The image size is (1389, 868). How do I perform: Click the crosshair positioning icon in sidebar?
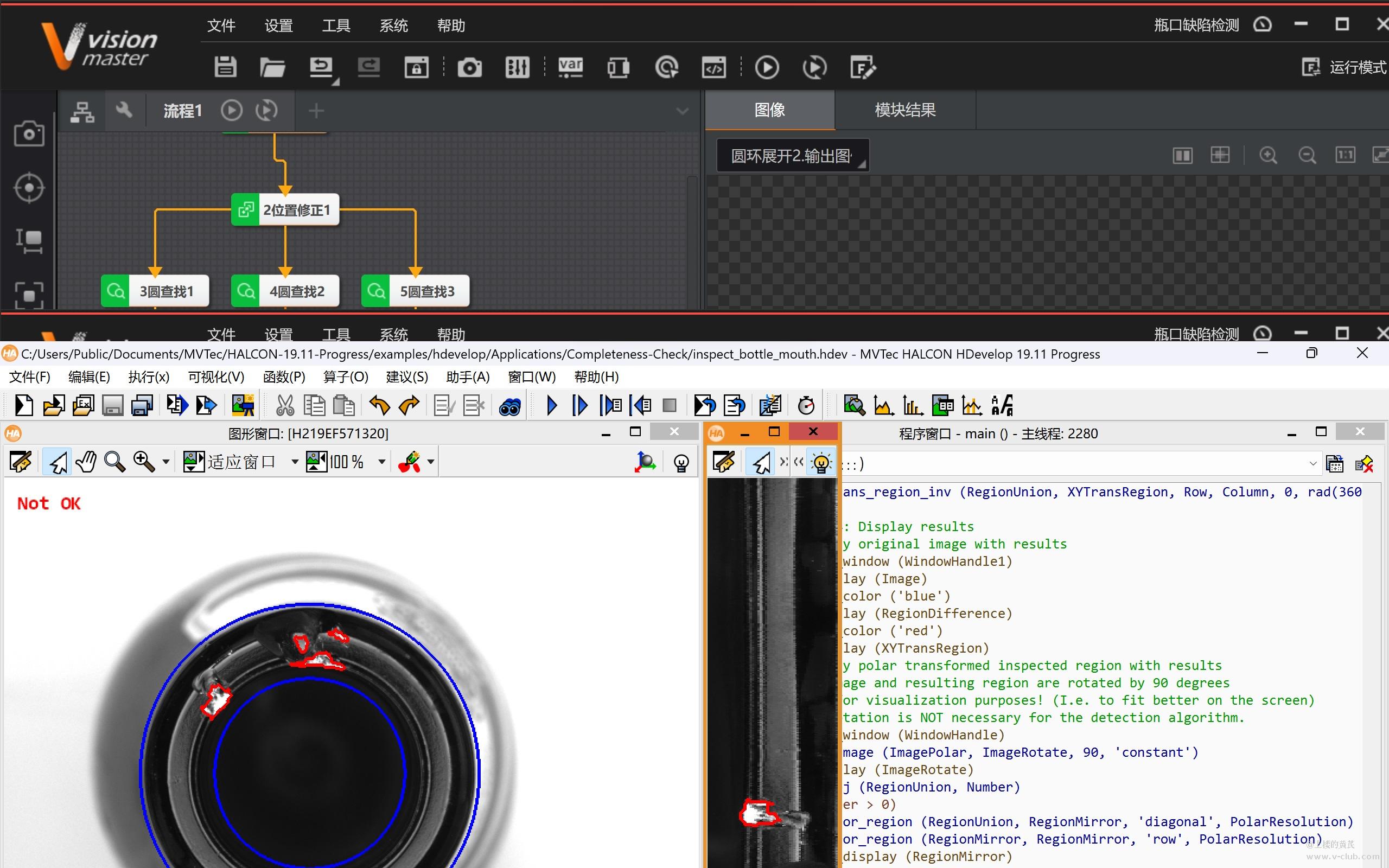click(x=29, y=188)
